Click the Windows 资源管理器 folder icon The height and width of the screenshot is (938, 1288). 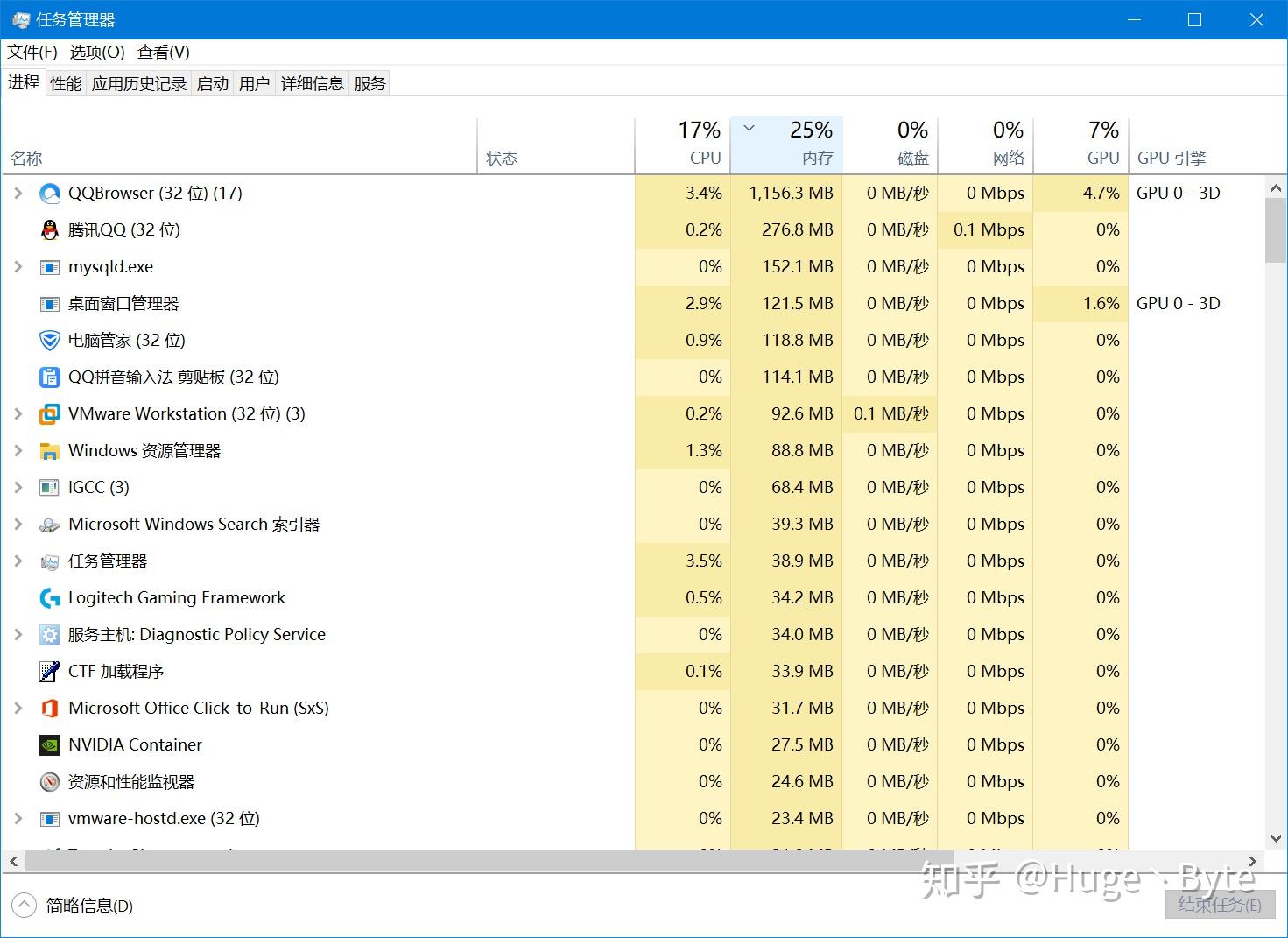tap(50, 451)
